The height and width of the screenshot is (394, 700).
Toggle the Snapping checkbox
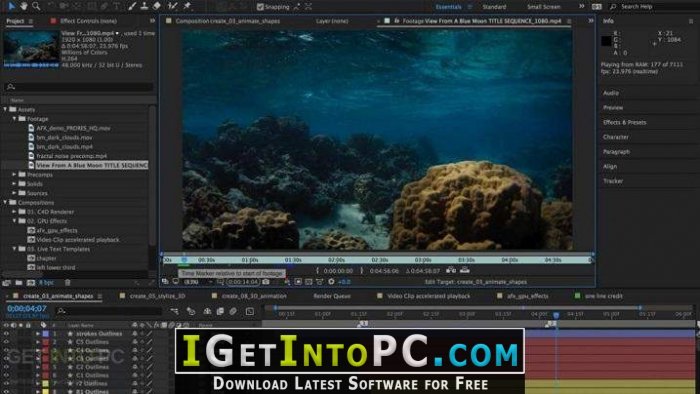tap(260, 7)
